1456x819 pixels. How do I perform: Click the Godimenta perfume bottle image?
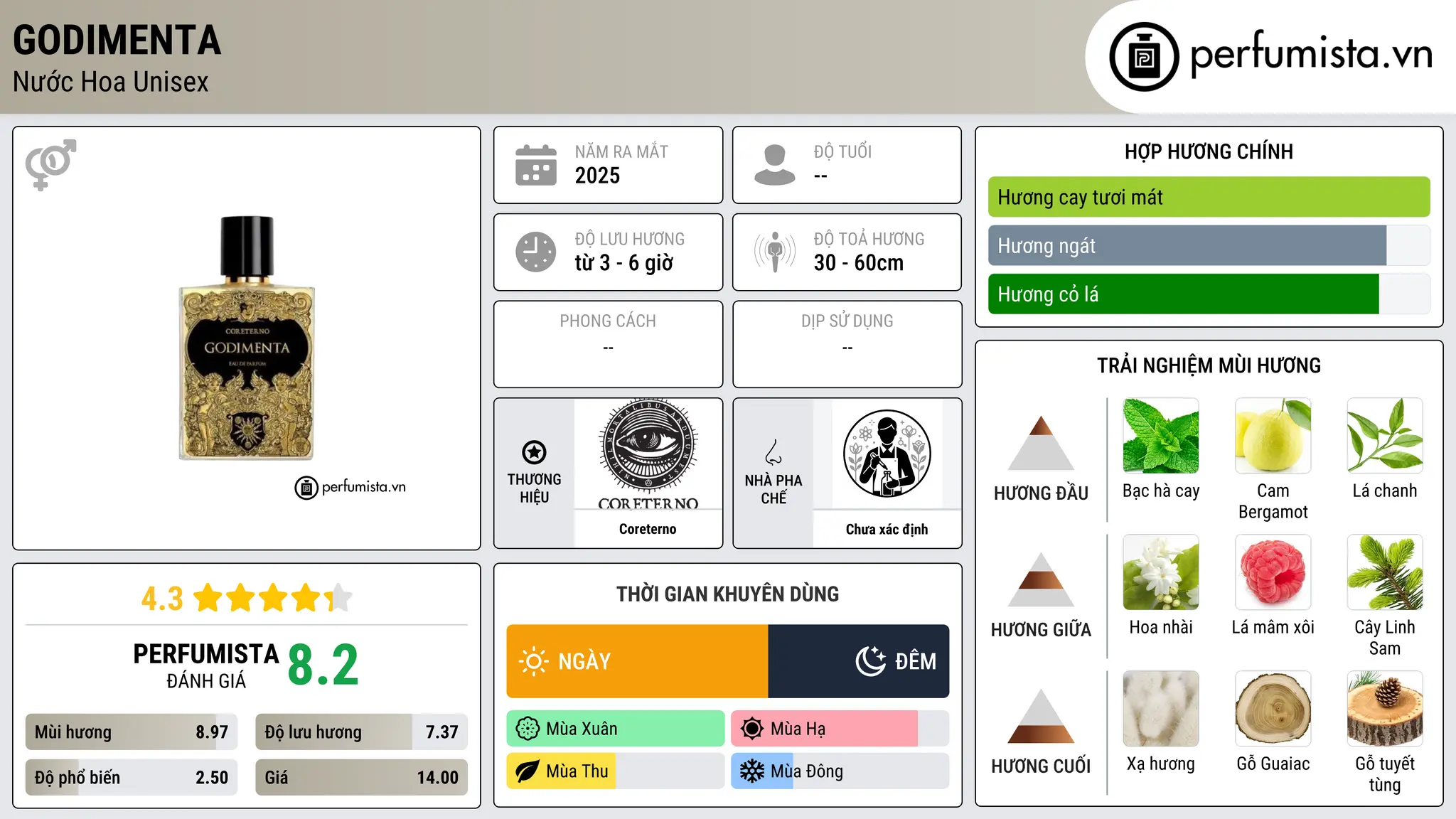pyautogui.click(x=247, y=338)
